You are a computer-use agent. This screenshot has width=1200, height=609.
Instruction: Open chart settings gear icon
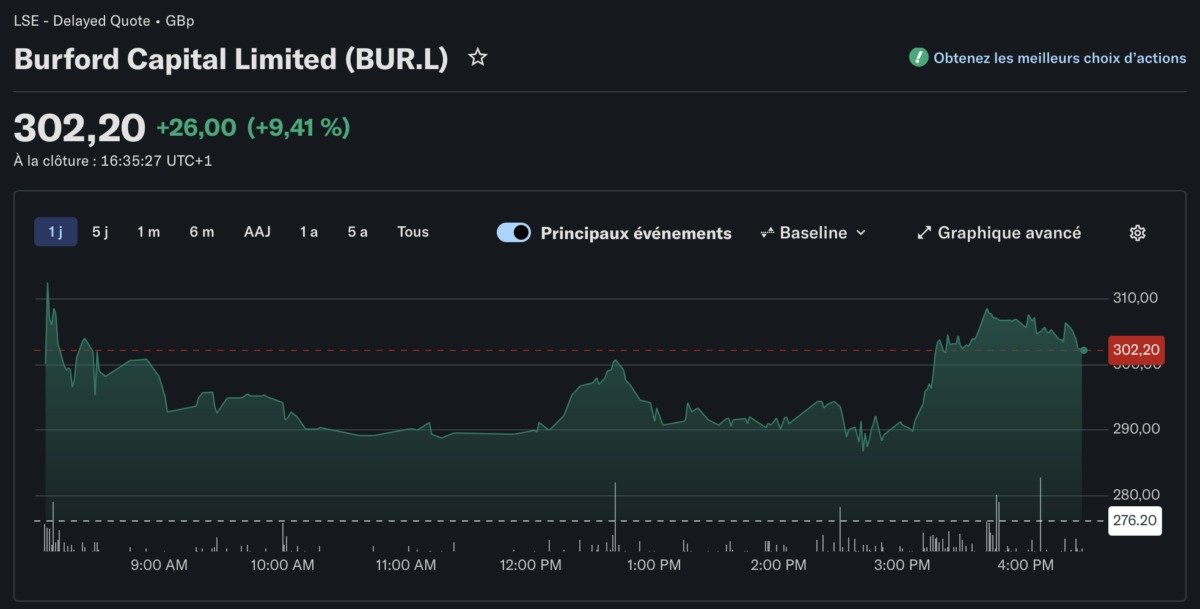pyautogui.click(x=1137, y=233)
